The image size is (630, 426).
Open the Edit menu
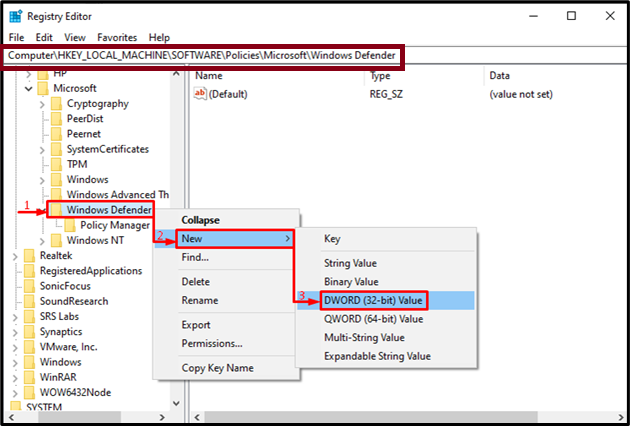44,37
